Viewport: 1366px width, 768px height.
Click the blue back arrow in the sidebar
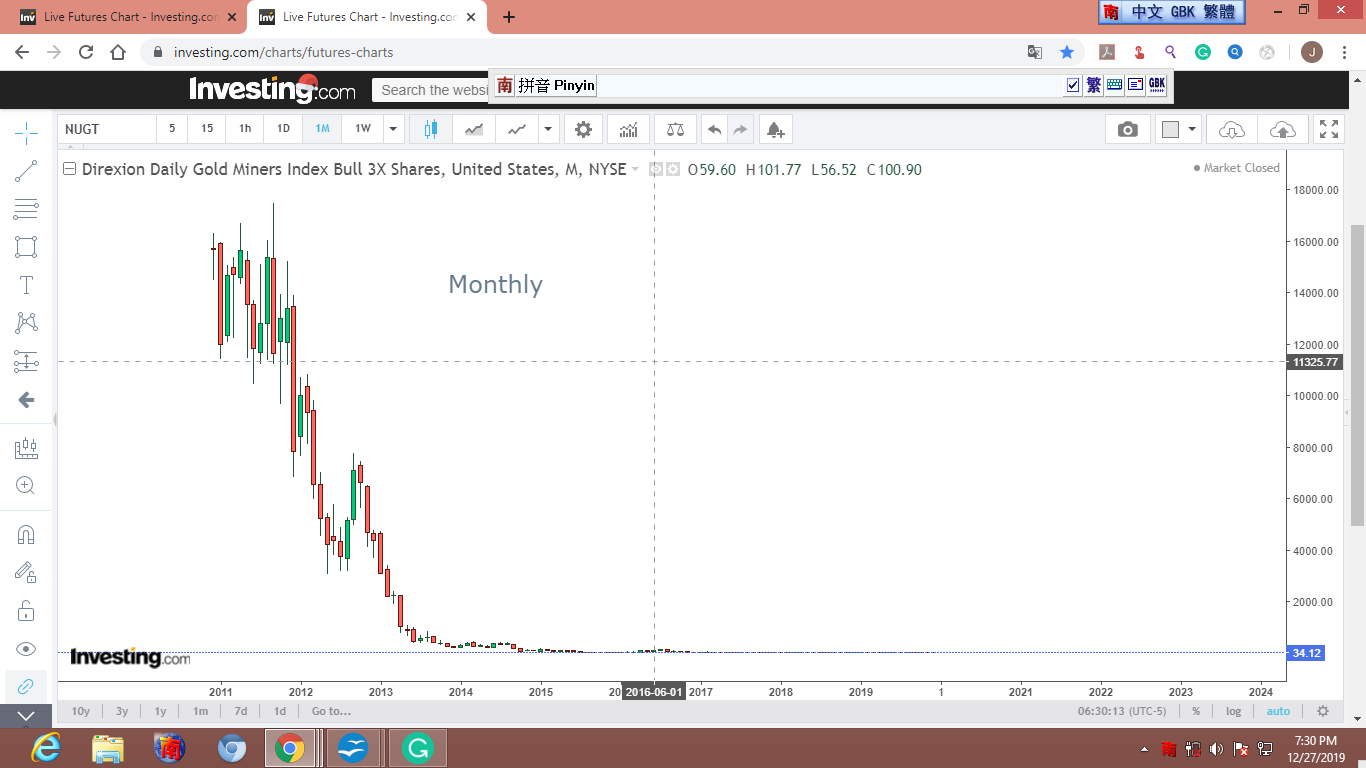[x=26, y=400]
